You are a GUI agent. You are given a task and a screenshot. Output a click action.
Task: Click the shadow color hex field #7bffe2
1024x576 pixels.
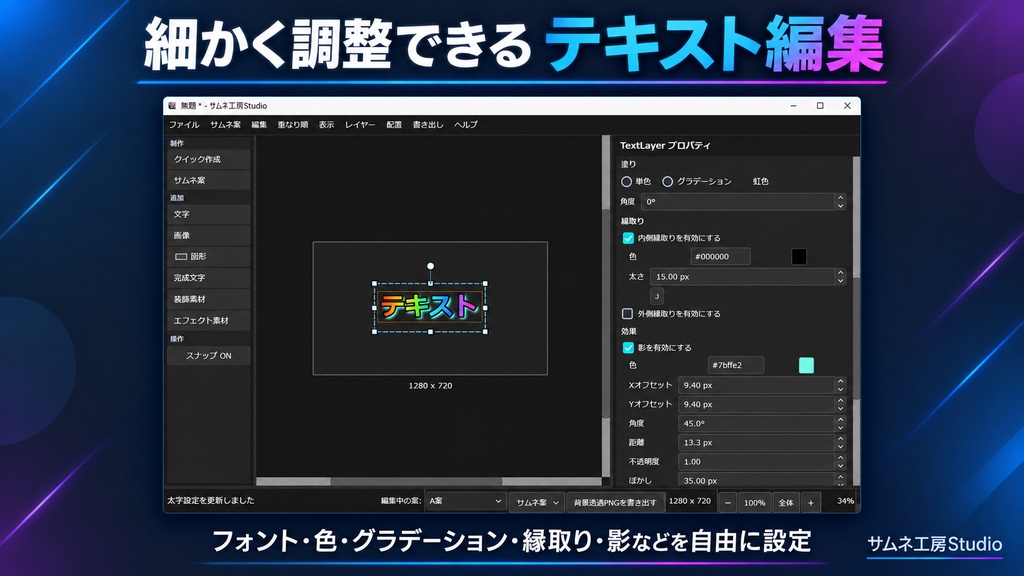[735, 365]
